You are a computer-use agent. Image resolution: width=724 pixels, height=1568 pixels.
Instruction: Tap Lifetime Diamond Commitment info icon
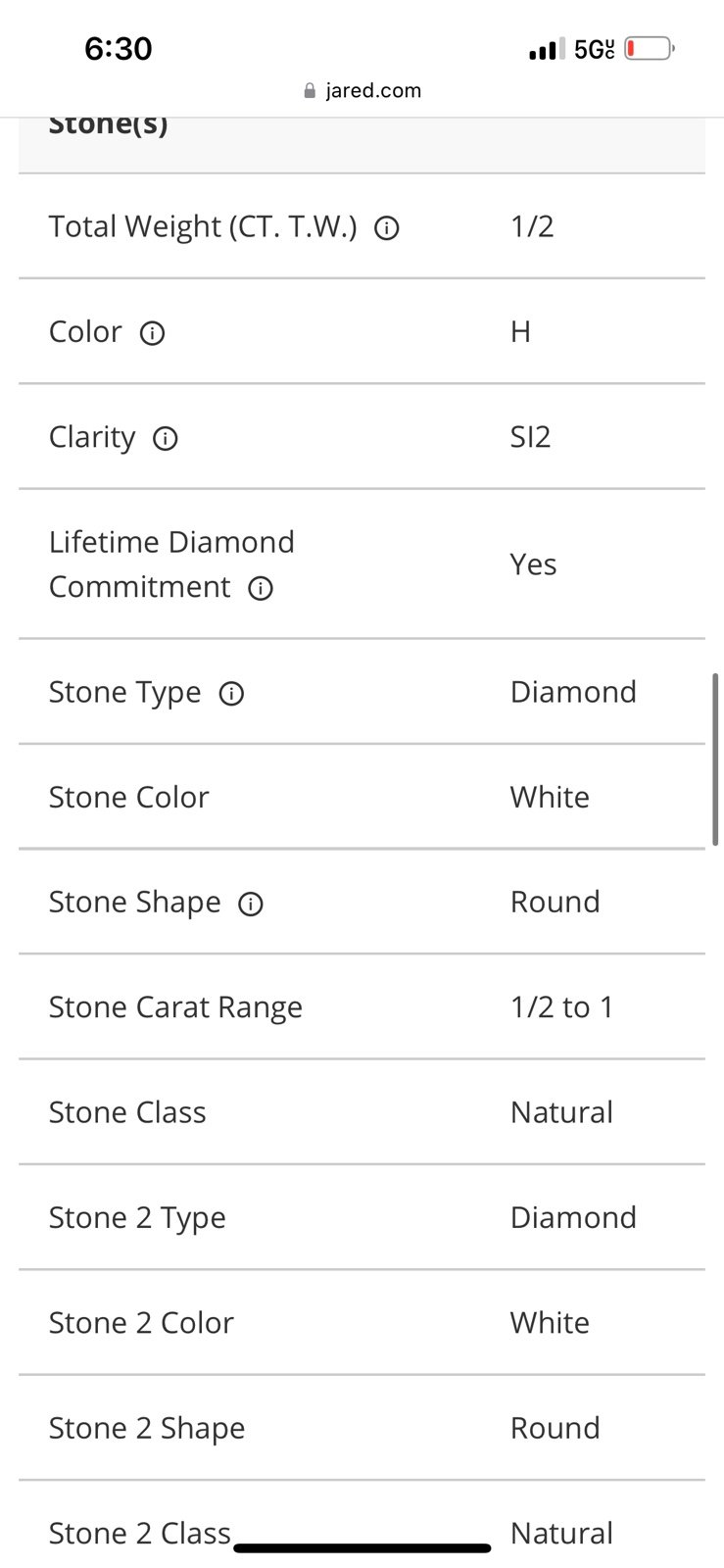tap(260, 588)
